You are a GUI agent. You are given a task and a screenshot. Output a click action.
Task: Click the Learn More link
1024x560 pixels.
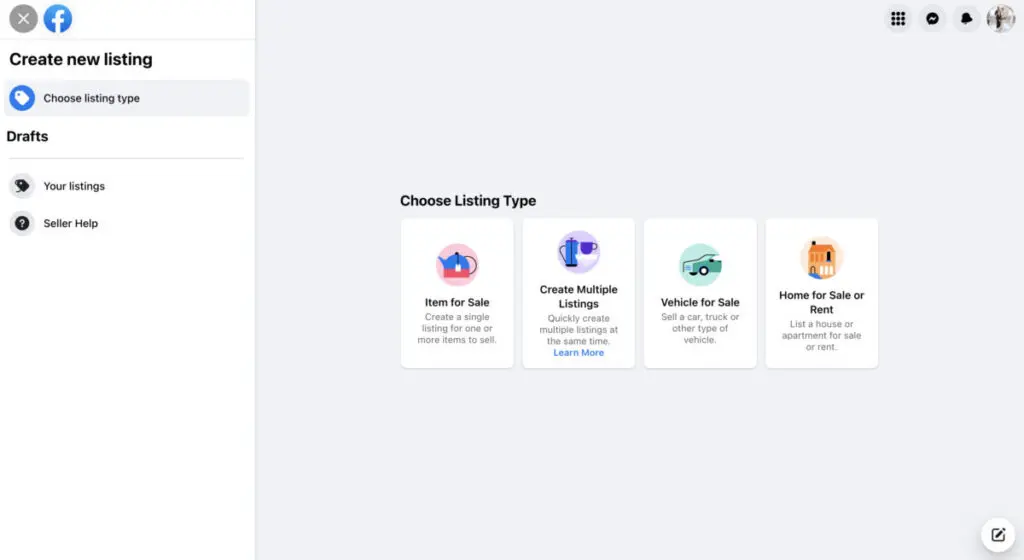pyautogui.click(x=578, y=353)
